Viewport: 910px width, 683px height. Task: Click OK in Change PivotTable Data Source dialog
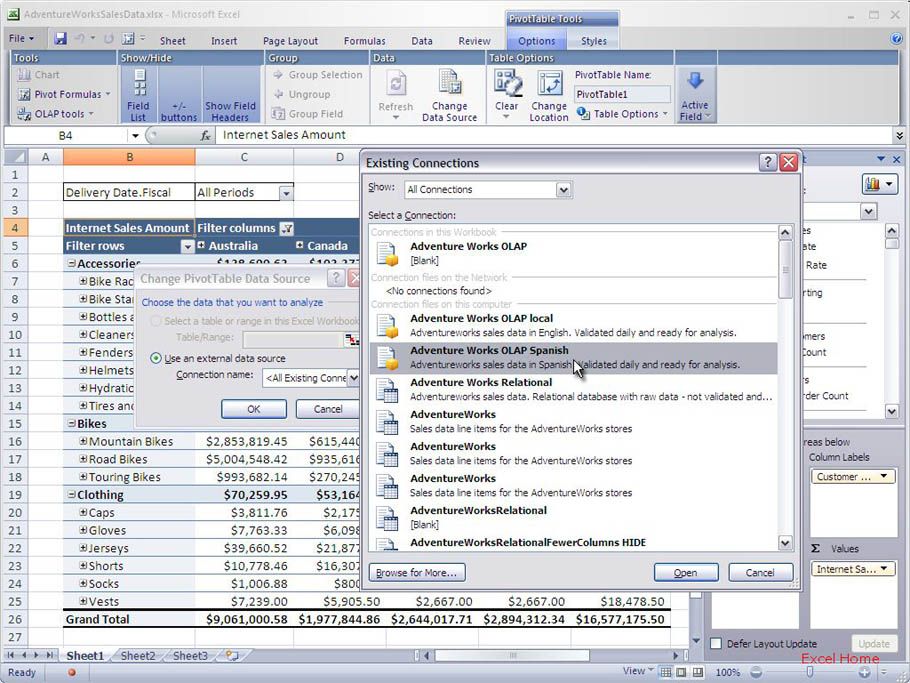[x=254, y=409]
